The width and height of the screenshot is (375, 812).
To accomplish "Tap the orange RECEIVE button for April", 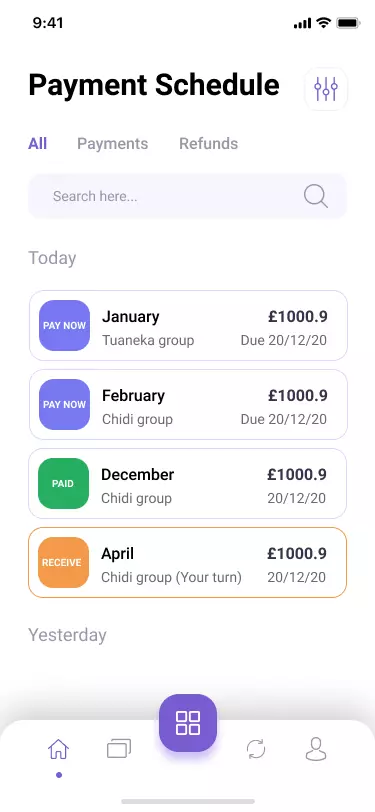I will point(63,562).
